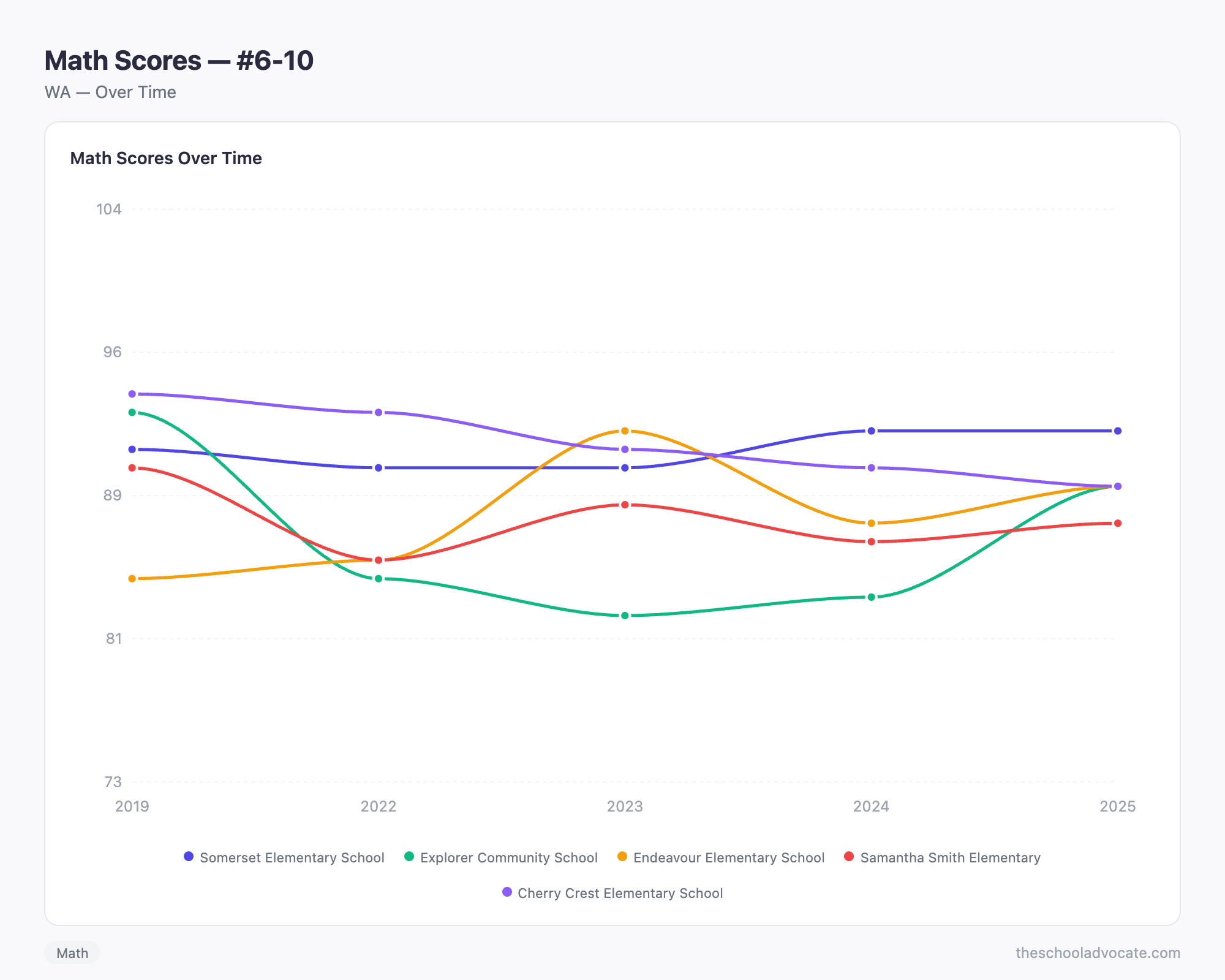This screenshot has height=980, width=1225.
Task: Click the Explorer Community School green legend dot
Action: point(409,856)
